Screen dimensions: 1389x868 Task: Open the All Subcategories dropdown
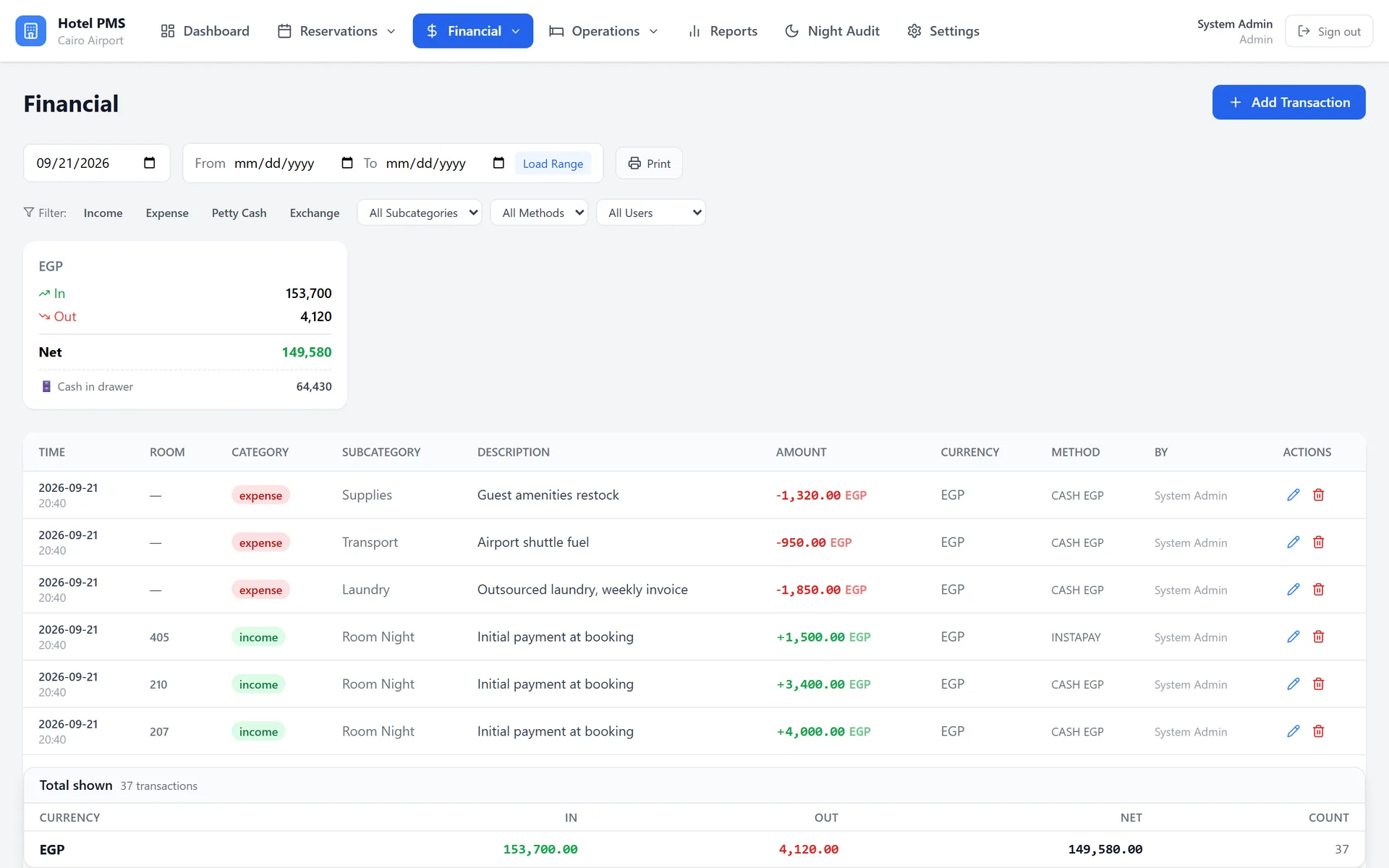(420, 213)
